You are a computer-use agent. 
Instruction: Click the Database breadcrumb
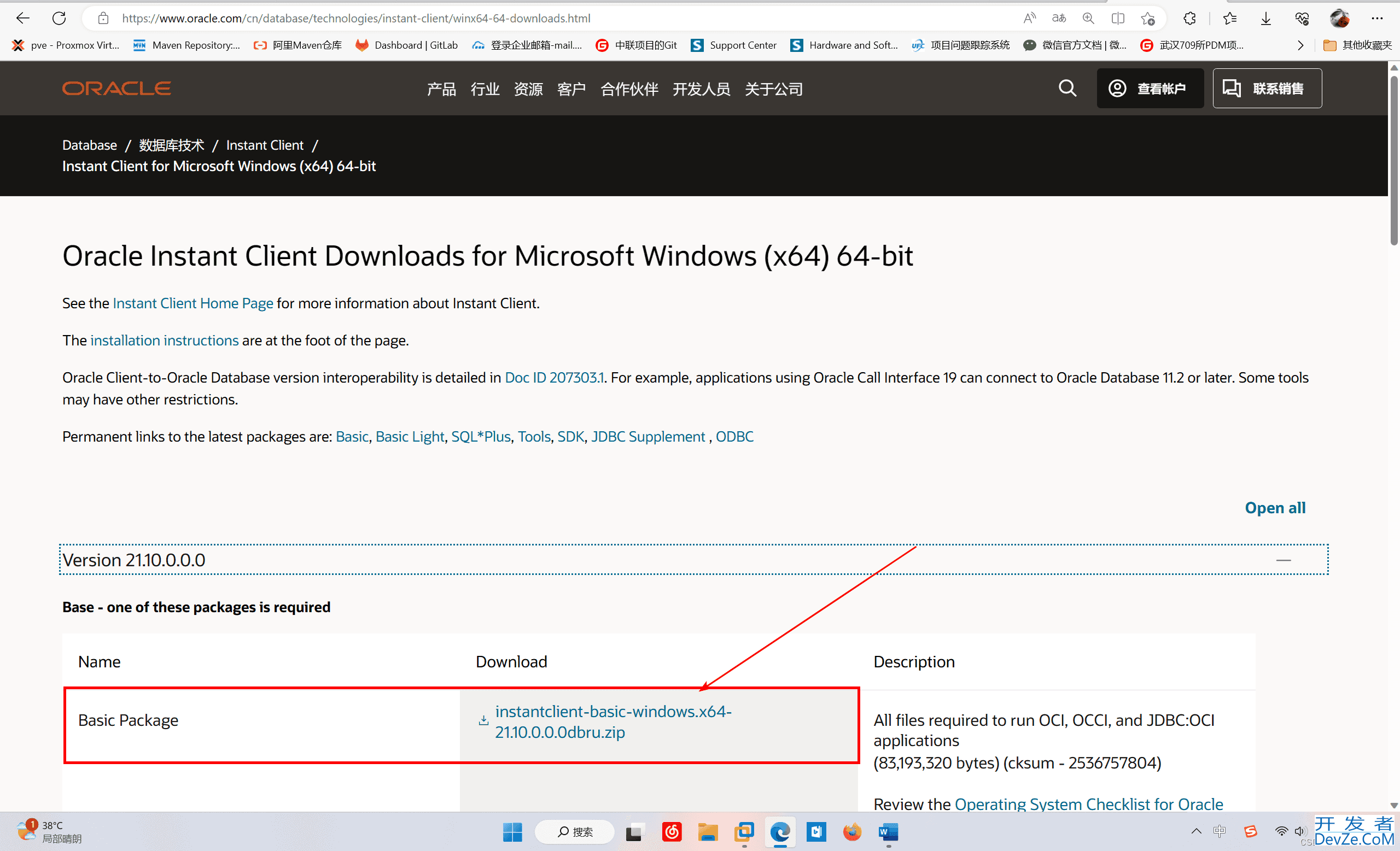coord(90,145)
